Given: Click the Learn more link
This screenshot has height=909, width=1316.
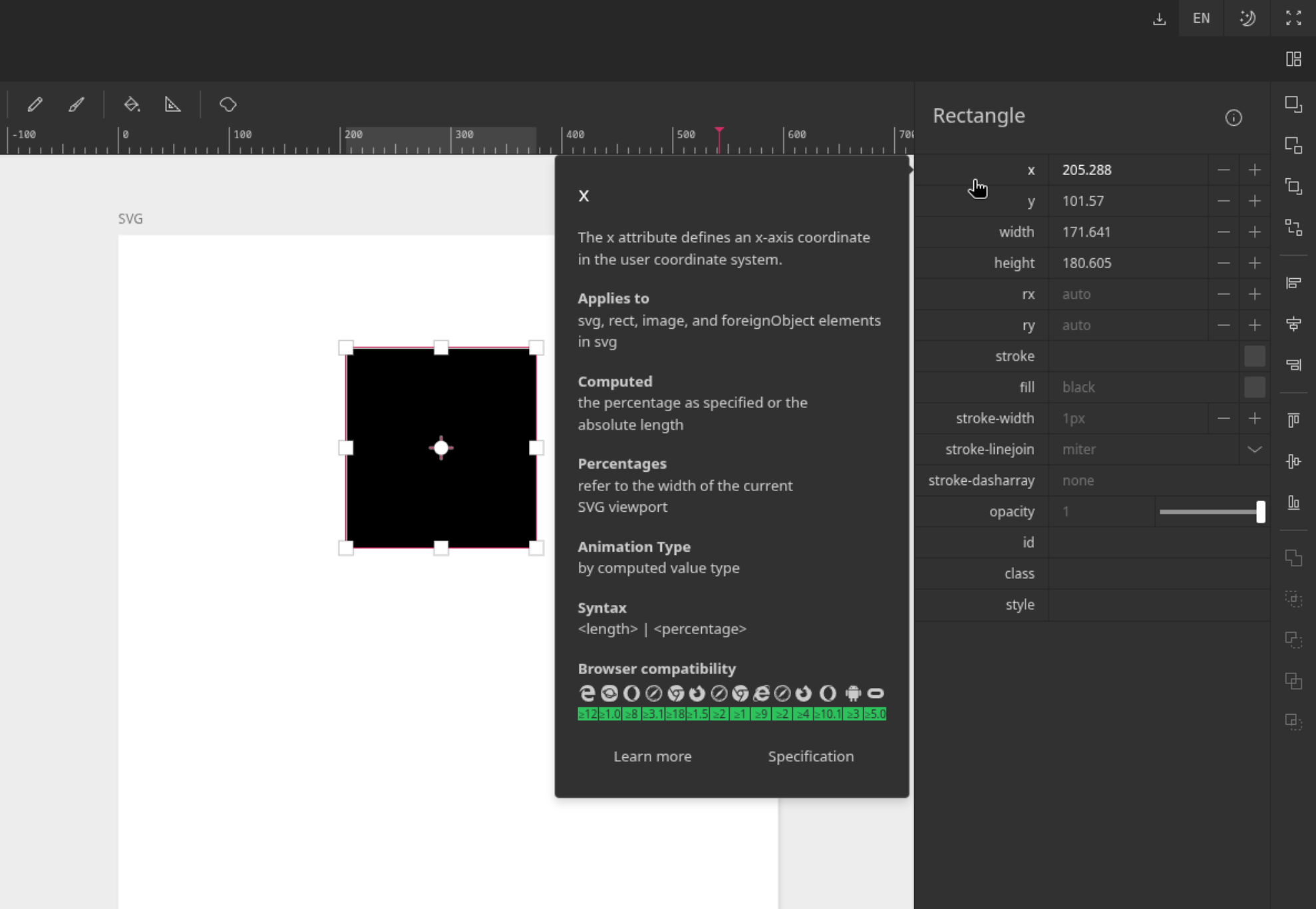Looking at the screenshot, I should tap(652, 757).
